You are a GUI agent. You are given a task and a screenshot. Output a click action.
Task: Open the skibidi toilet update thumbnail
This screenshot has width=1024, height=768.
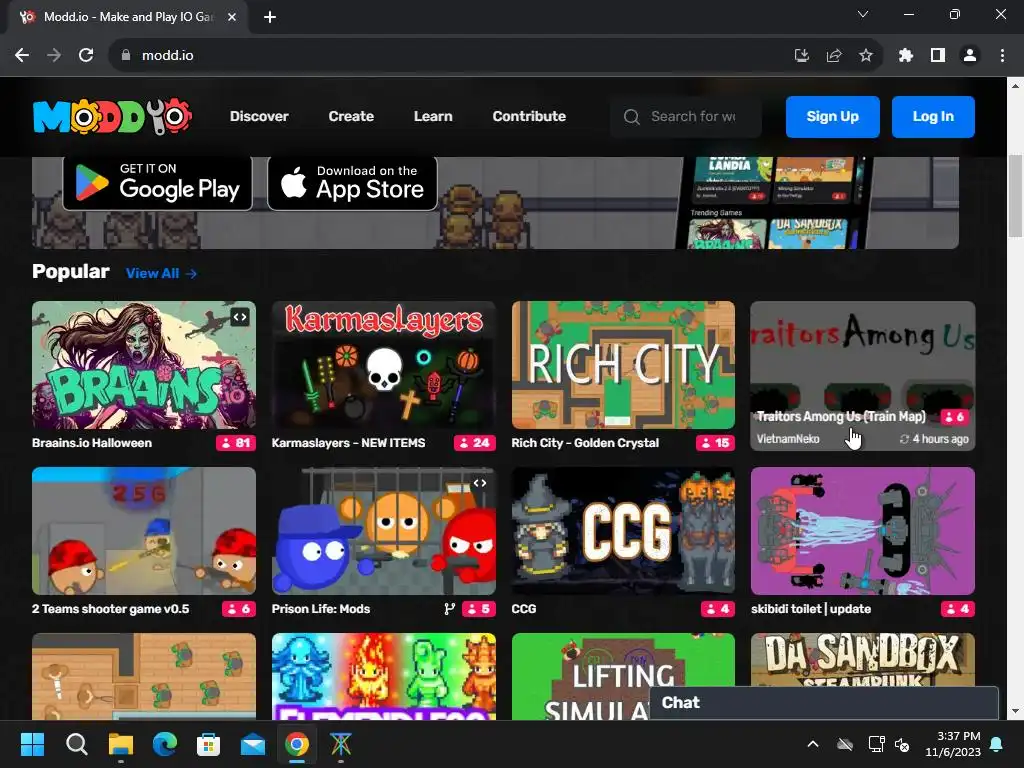coord(863,530)
